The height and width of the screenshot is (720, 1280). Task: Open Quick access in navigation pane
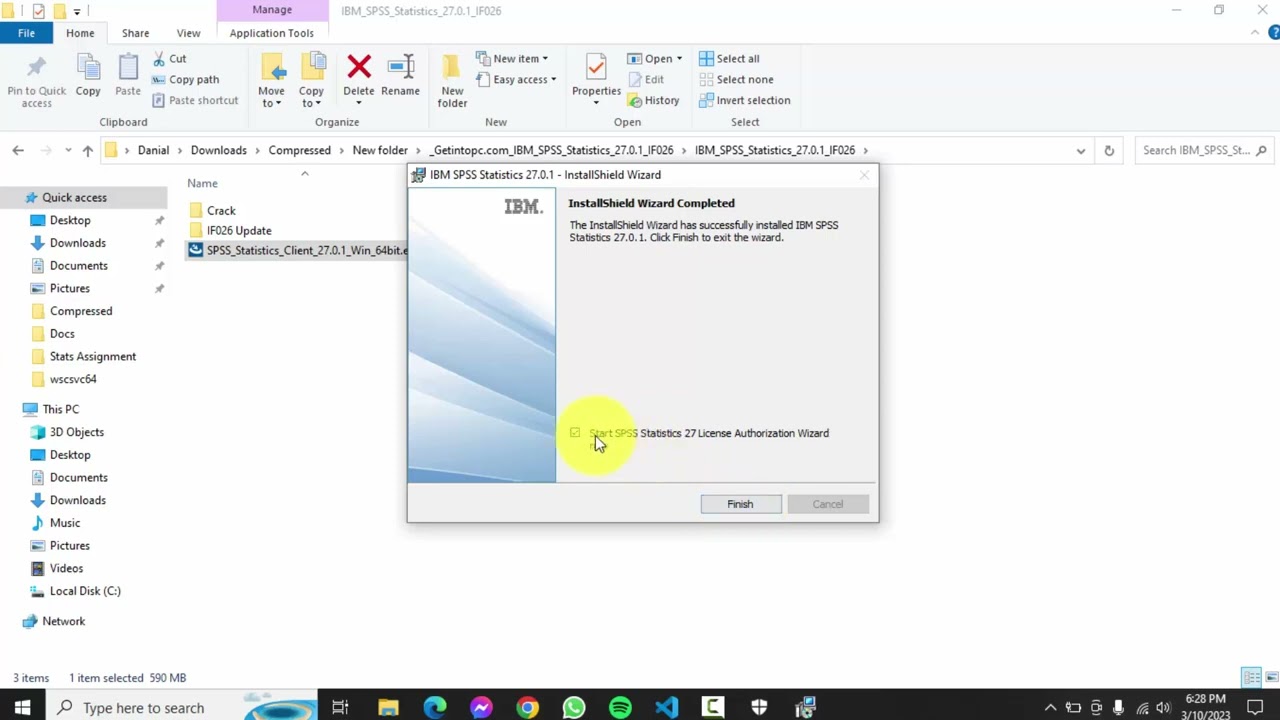(x=74, y=198)
